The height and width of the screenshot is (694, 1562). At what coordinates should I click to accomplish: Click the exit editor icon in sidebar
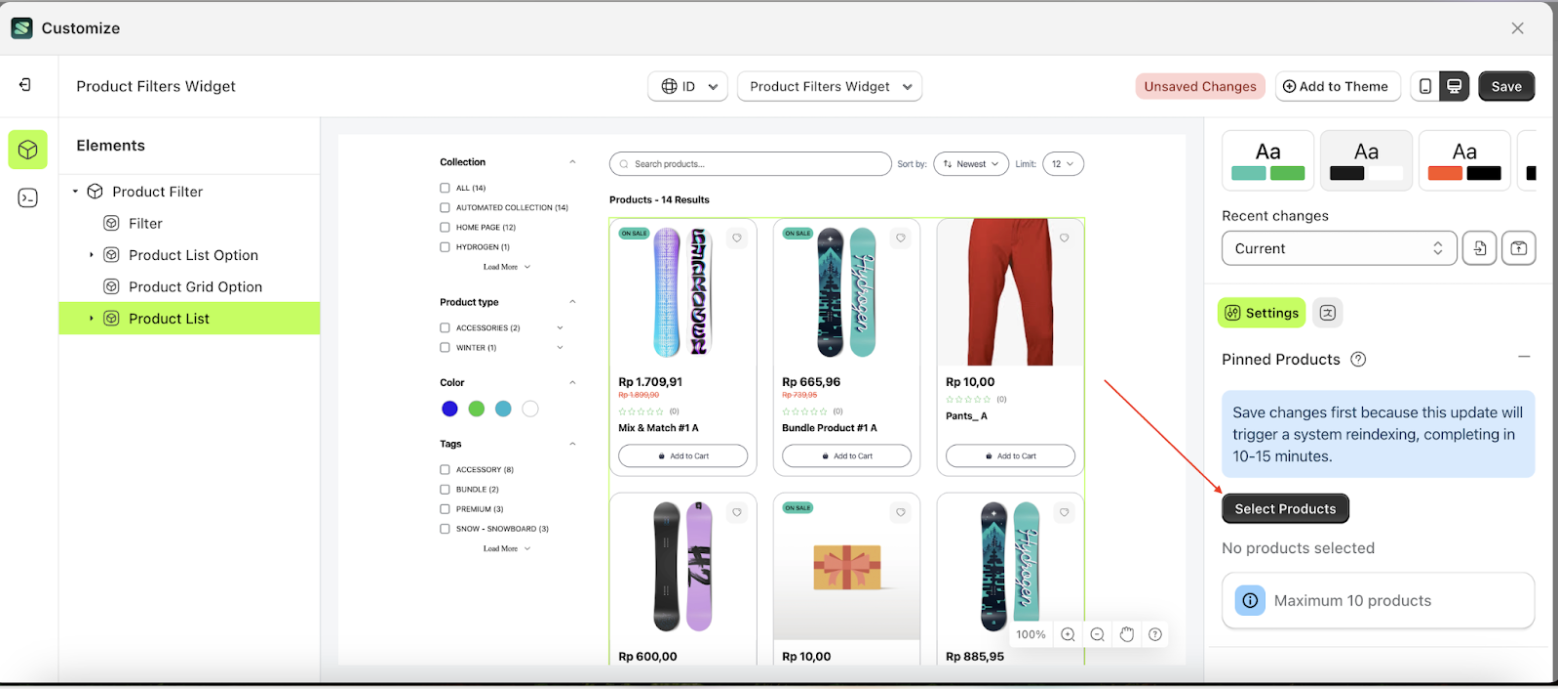point(25,86)
